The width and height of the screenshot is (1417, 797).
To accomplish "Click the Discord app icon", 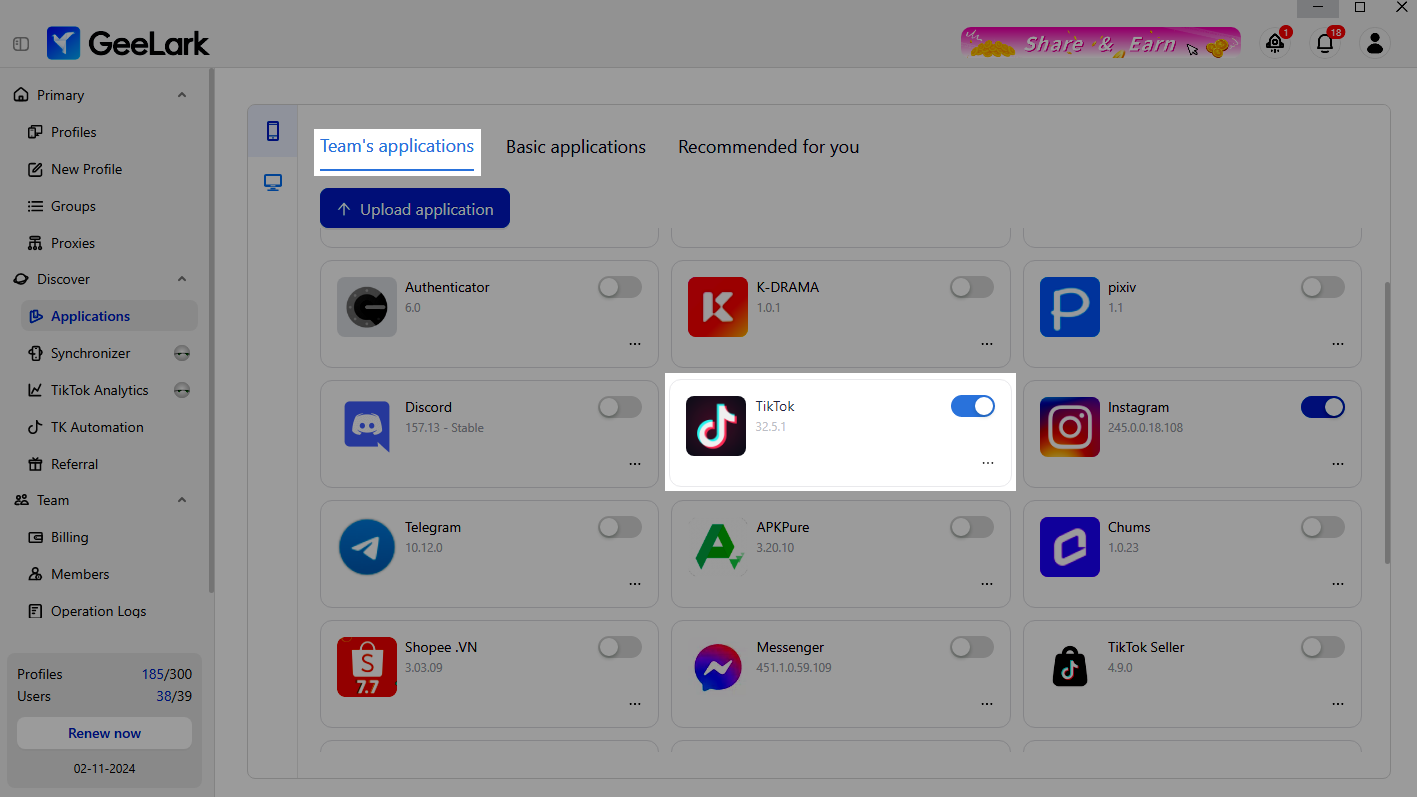I will [x=367, y=427].
